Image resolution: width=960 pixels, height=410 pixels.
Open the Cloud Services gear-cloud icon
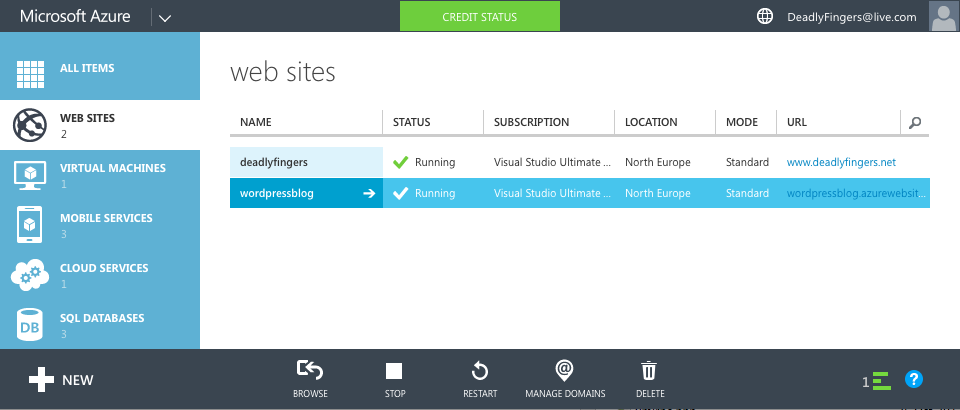tap(30, 275)
